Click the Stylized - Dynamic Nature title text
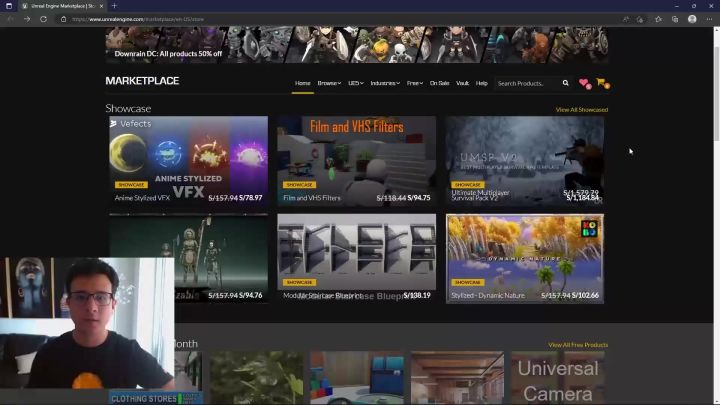 (x=488, y=295)
